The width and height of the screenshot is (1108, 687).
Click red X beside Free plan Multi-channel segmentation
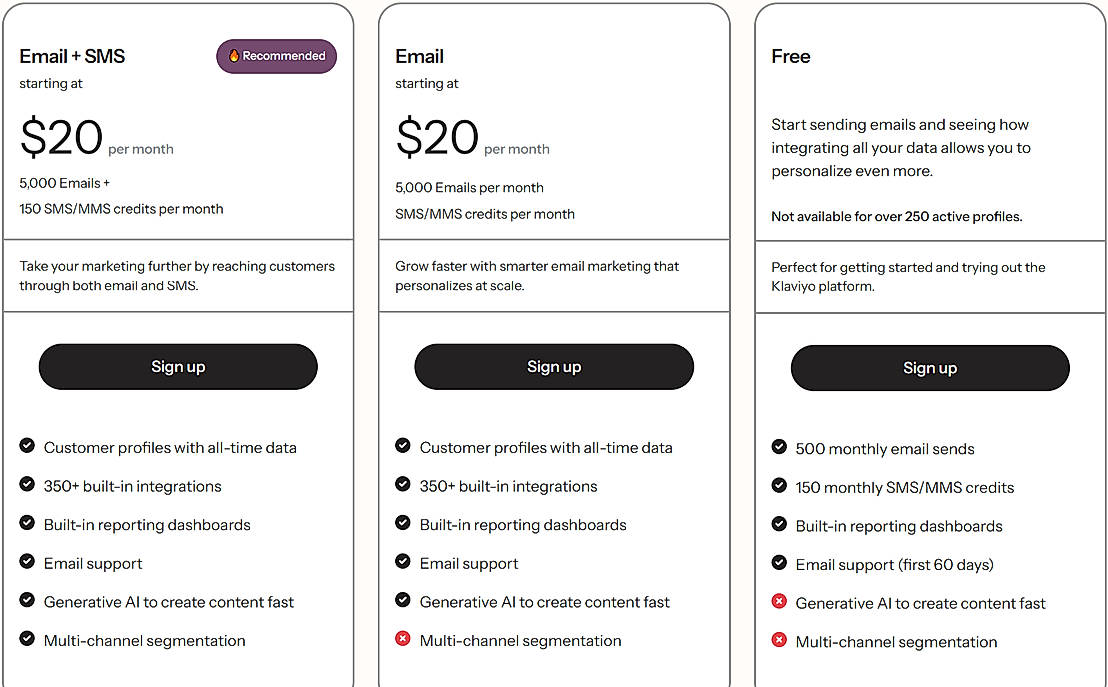pyautogui.click(x=779, y=640)
